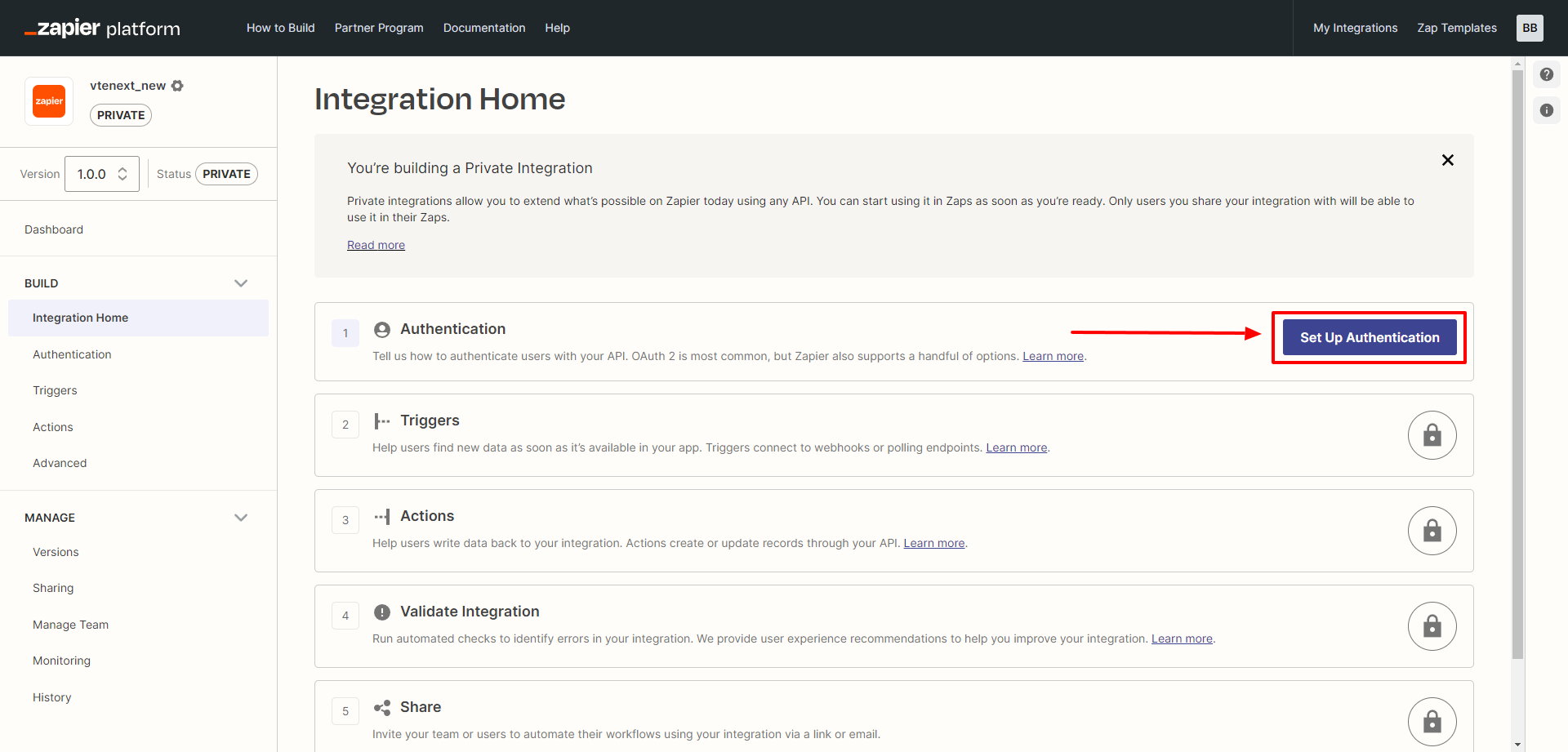This screenshot has width=1568, height=752.
Task: Open History in sidebar
Action: click(x=52, y=697)
